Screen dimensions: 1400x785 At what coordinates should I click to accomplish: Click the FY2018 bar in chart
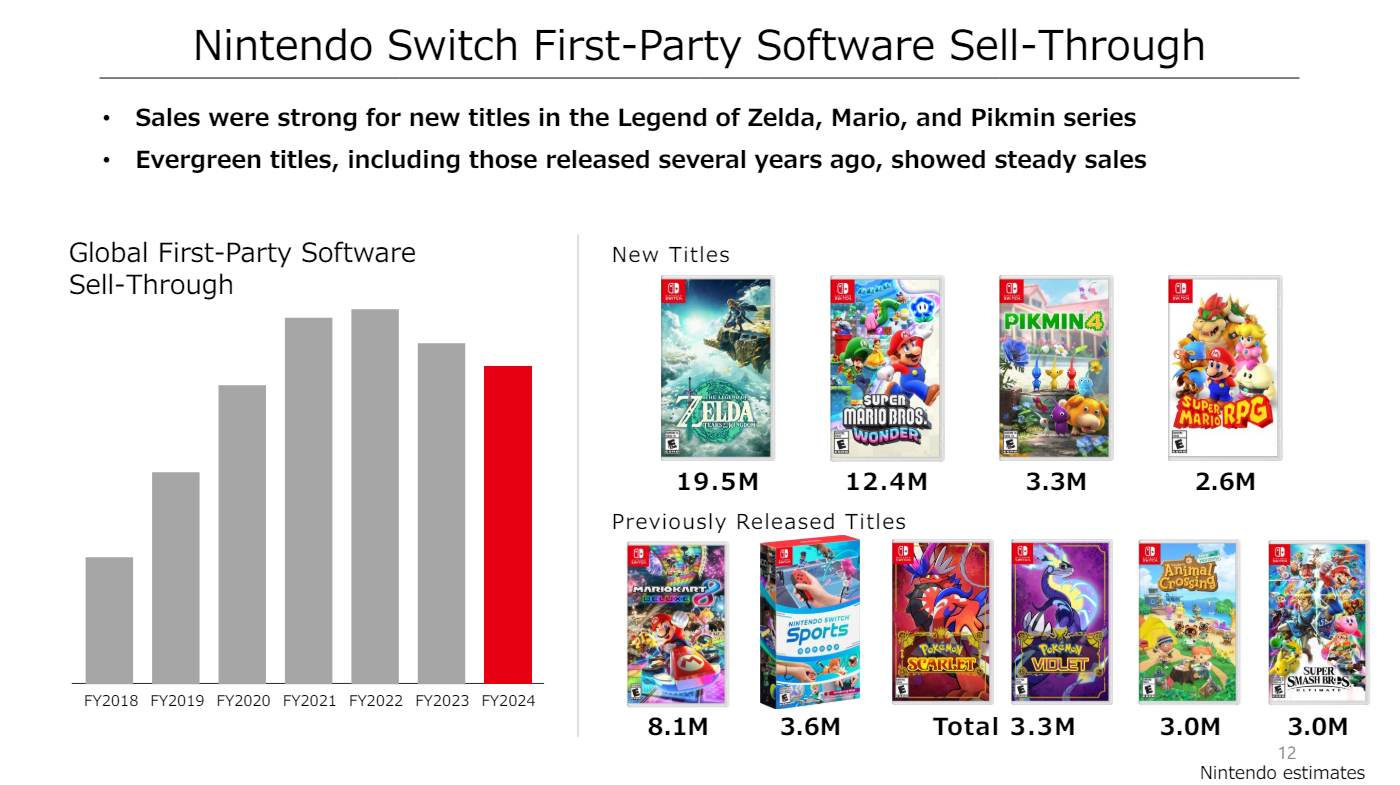tap(109, 620)
